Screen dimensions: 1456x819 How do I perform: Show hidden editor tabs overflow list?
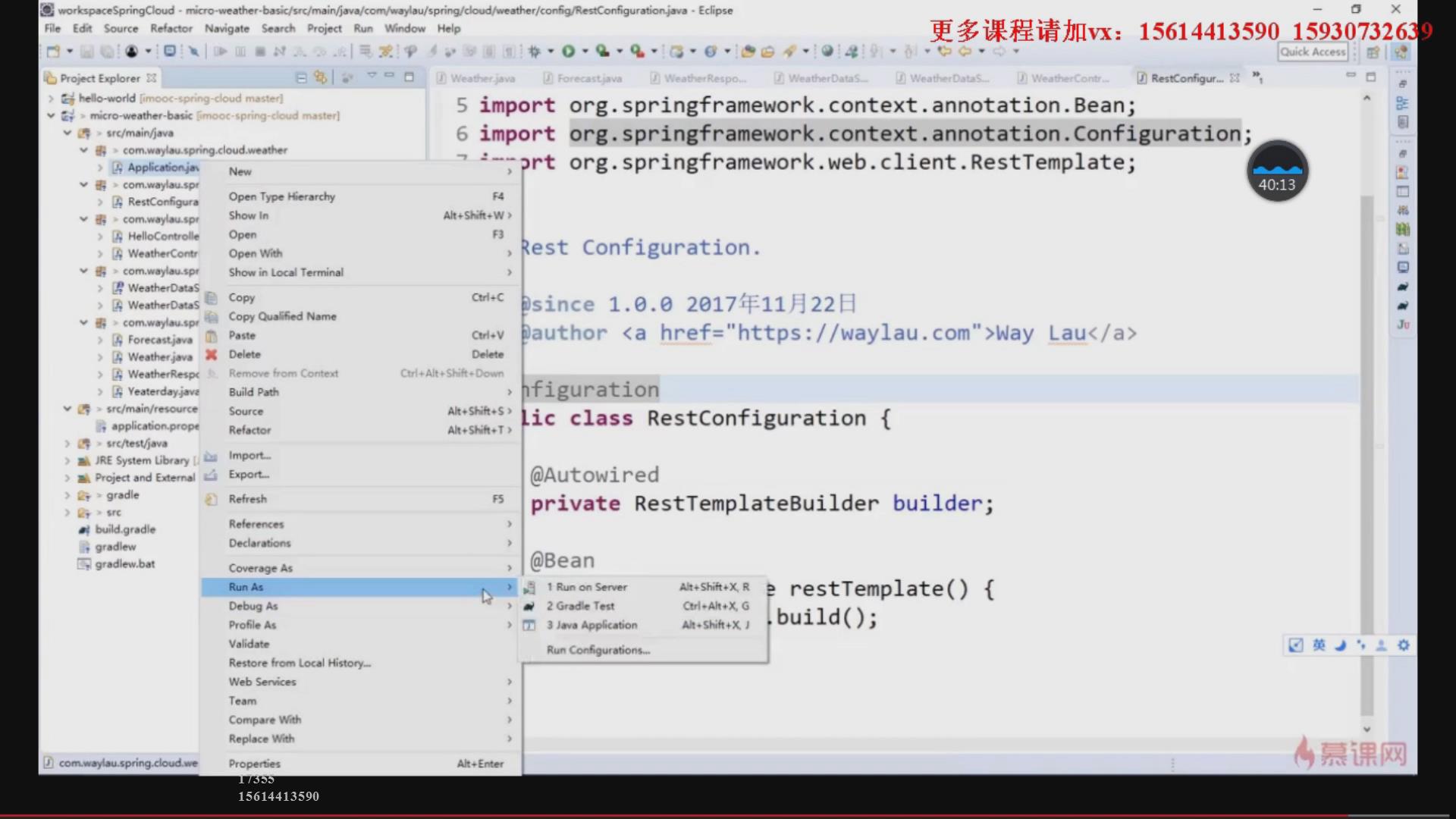click(x=1257, y=77)
